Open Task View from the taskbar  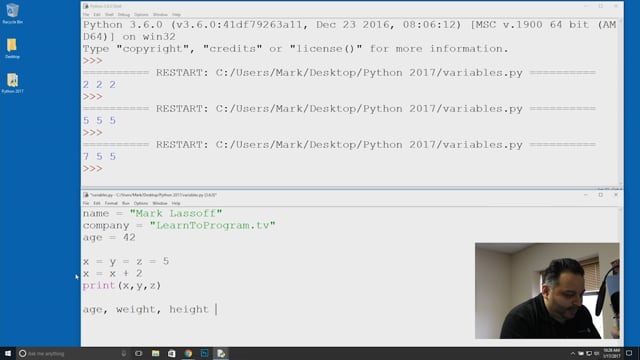point(139,353)
